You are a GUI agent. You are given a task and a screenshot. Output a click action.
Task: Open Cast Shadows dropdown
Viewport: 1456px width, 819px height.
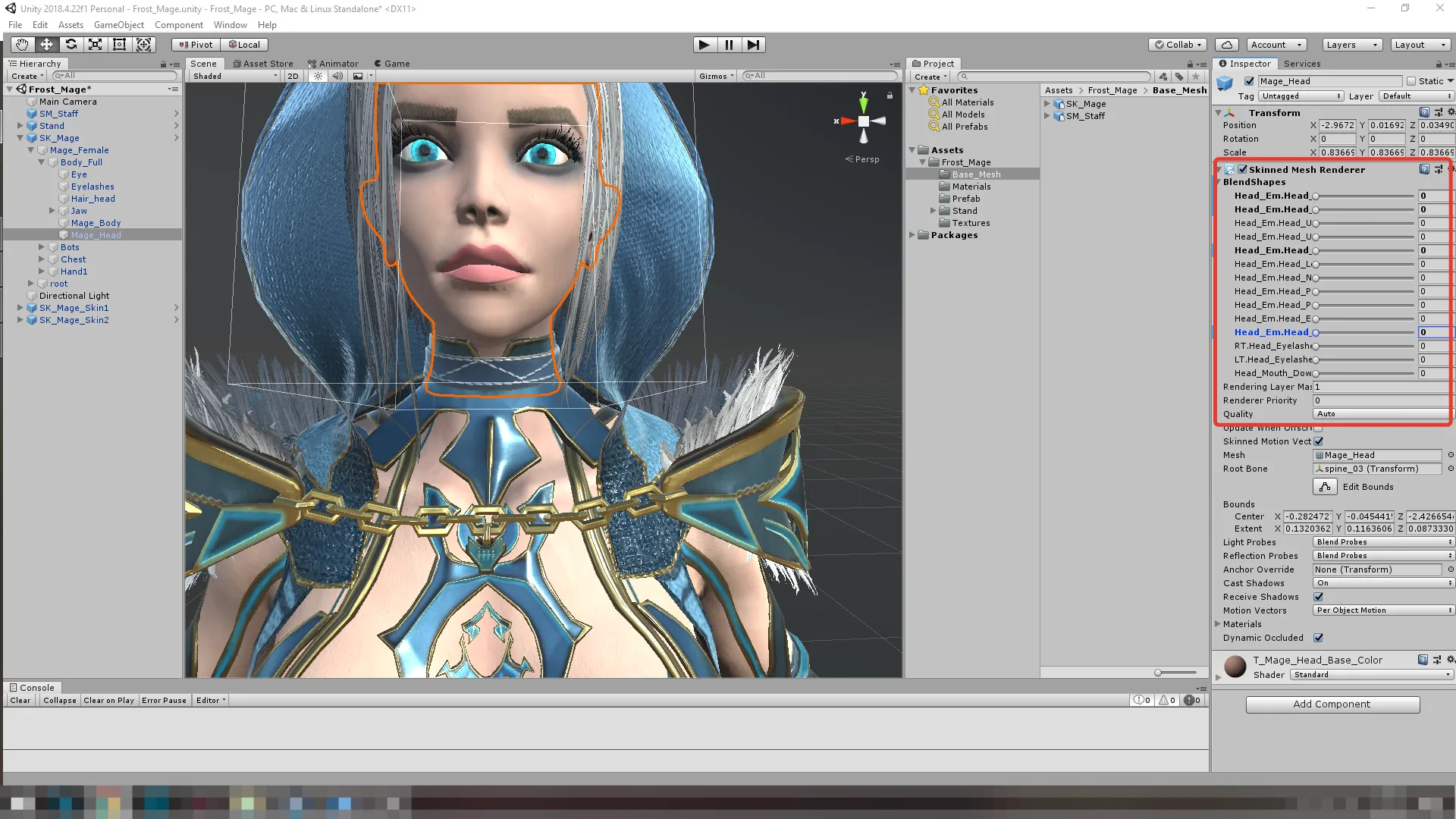point(1383,583)
